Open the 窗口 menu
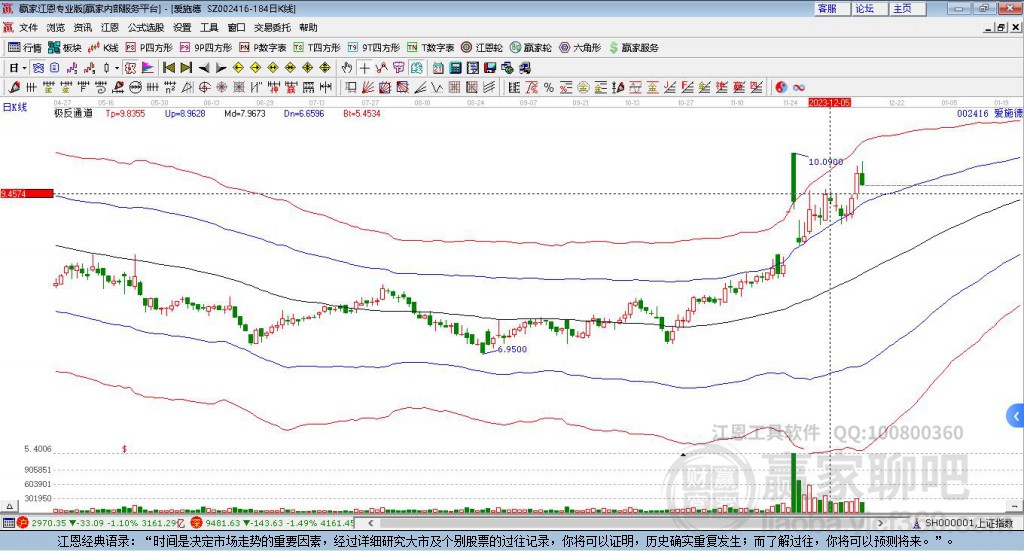This screenshot has width=1024, height=551. [x=236, y=27]
